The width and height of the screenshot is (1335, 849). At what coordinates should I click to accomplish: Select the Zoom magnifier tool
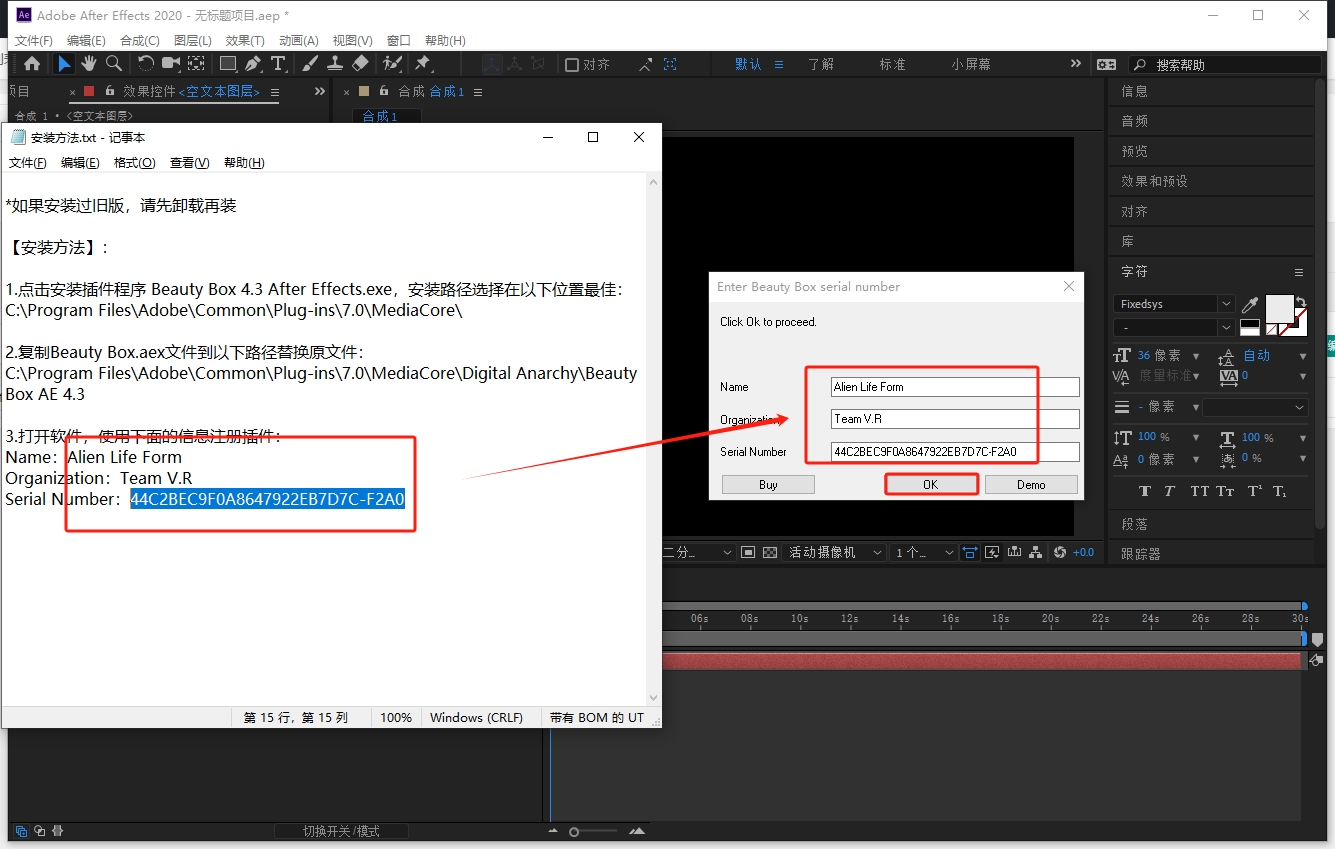coord(114,64)
